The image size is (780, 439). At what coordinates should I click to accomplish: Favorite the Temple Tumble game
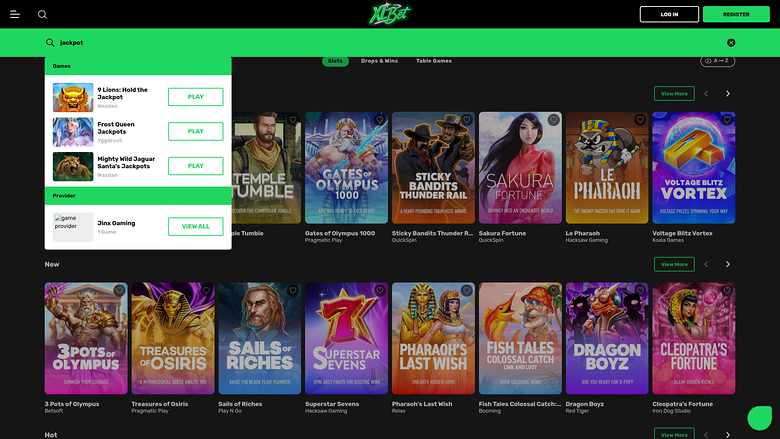point(293,120)
